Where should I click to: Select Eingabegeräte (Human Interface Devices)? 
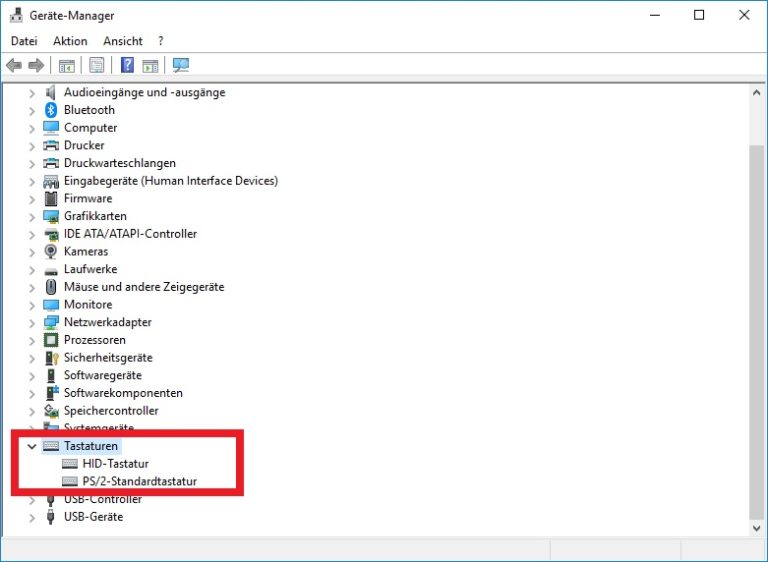pos(171,181)
